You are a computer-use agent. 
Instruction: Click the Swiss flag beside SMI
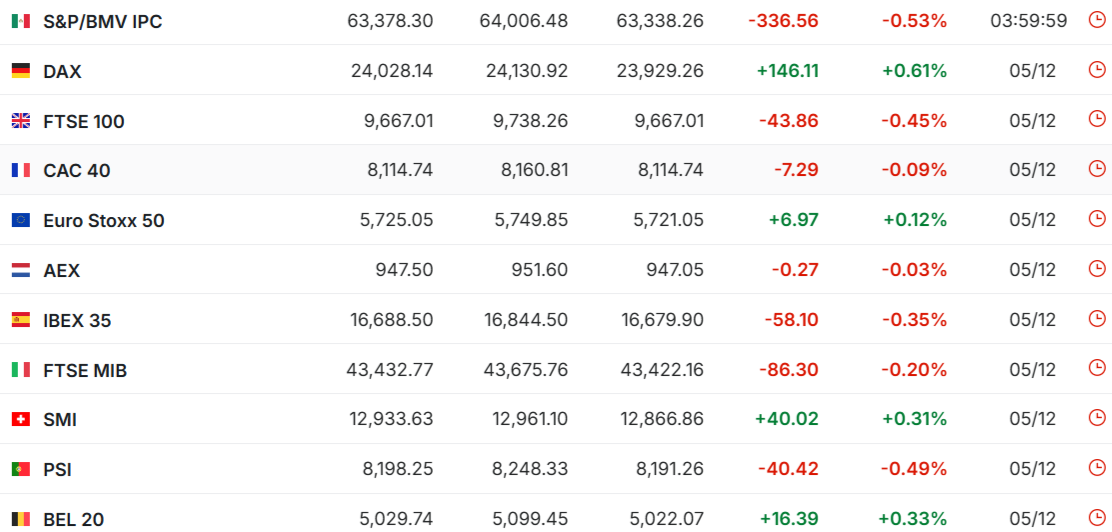(21, 420)
